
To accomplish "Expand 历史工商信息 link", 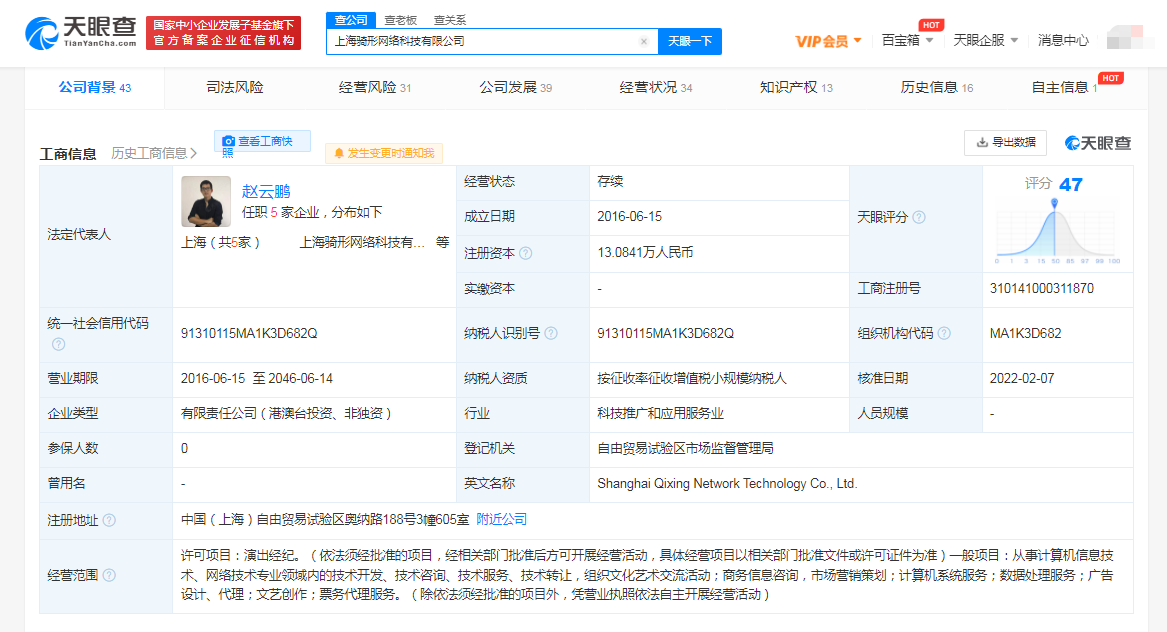I will coord(154,153).
